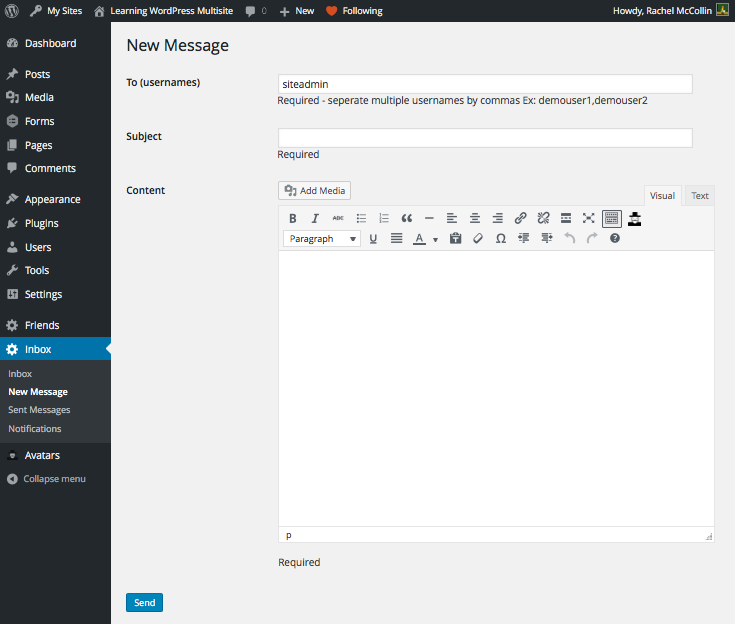Toggle bold formatting in editor toolbar

pyautogui.click(x=292, y=218)
